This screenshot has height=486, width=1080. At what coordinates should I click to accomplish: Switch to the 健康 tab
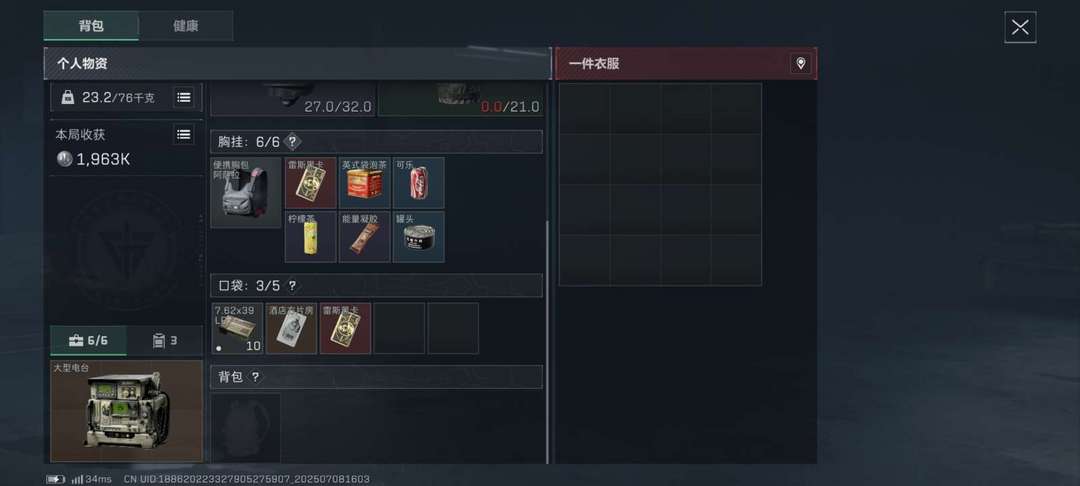tap(186, 26)
